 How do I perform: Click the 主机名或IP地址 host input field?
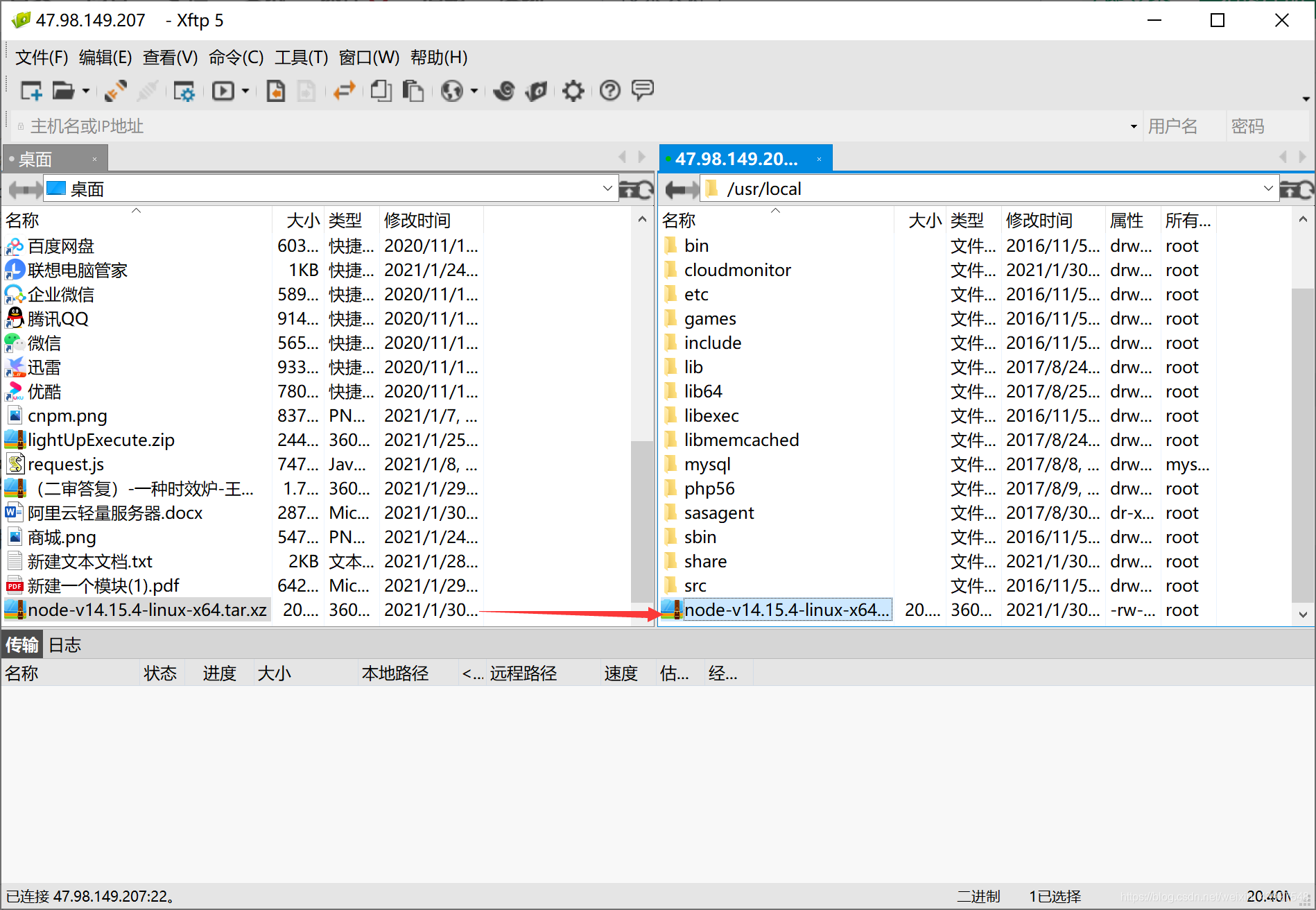(569, 126)
